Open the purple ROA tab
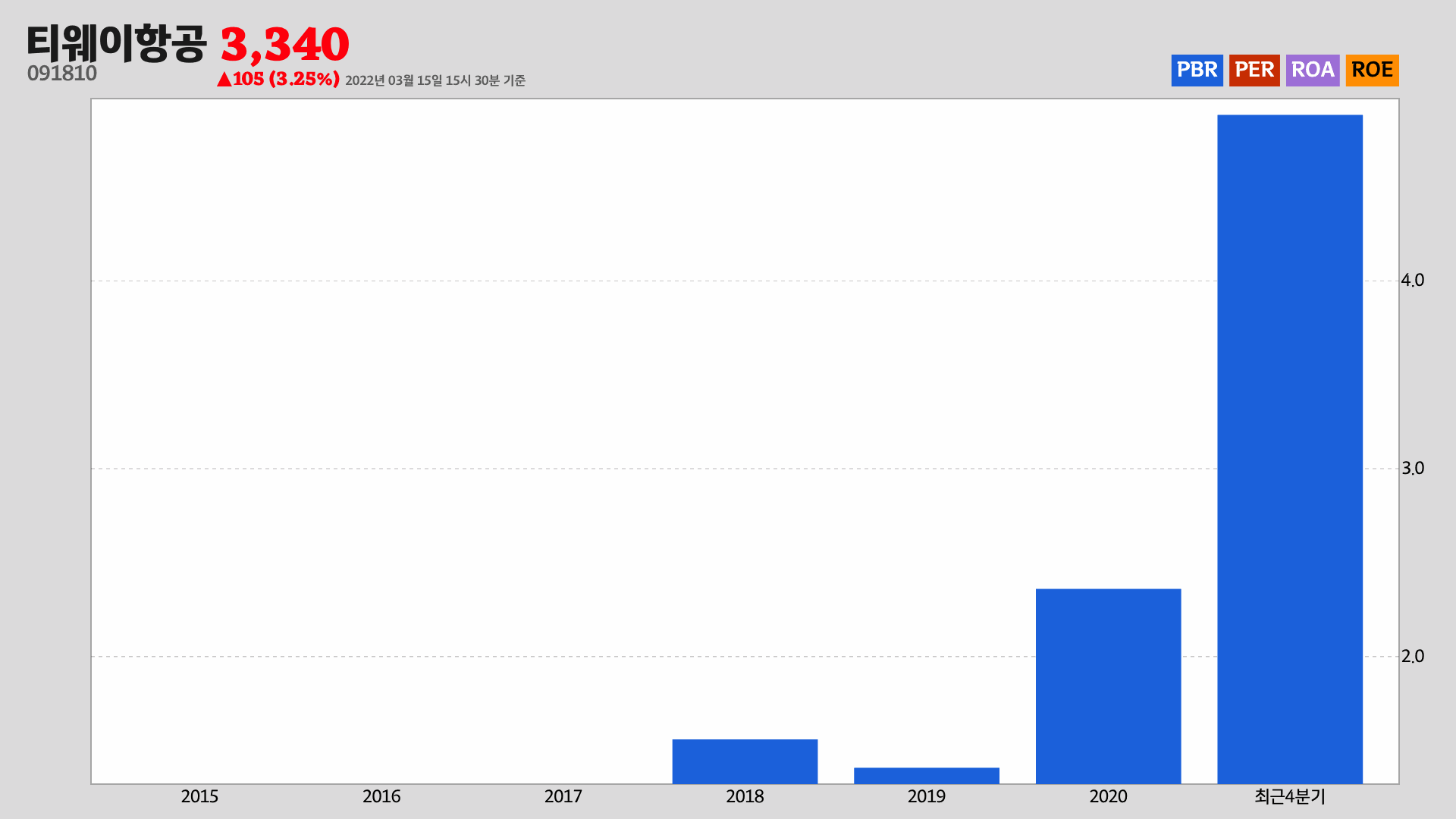Screen dimensions: 1456x819 click(x=1313, y=70)
